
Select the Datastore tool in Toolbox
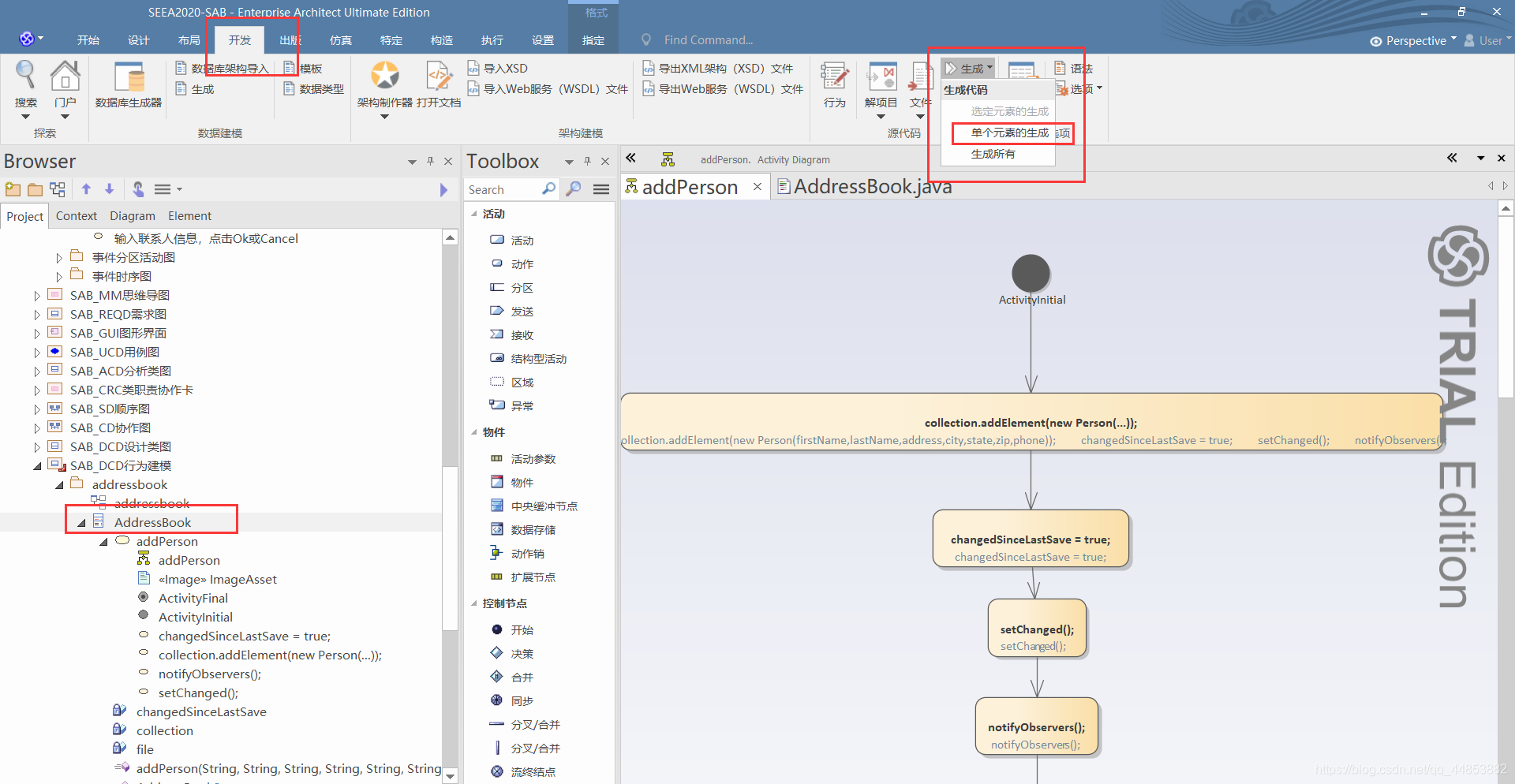coord(523,530)
